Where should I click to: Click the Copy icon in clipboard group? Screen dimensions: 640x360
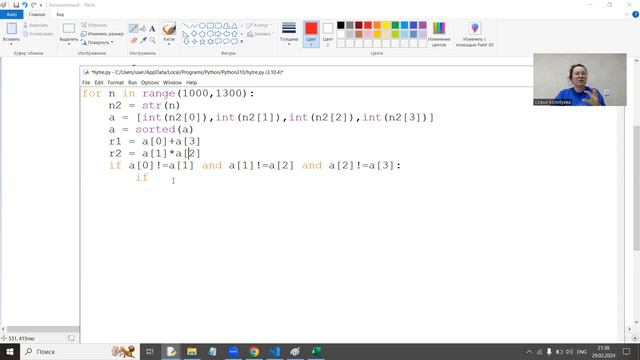(25, 34)
